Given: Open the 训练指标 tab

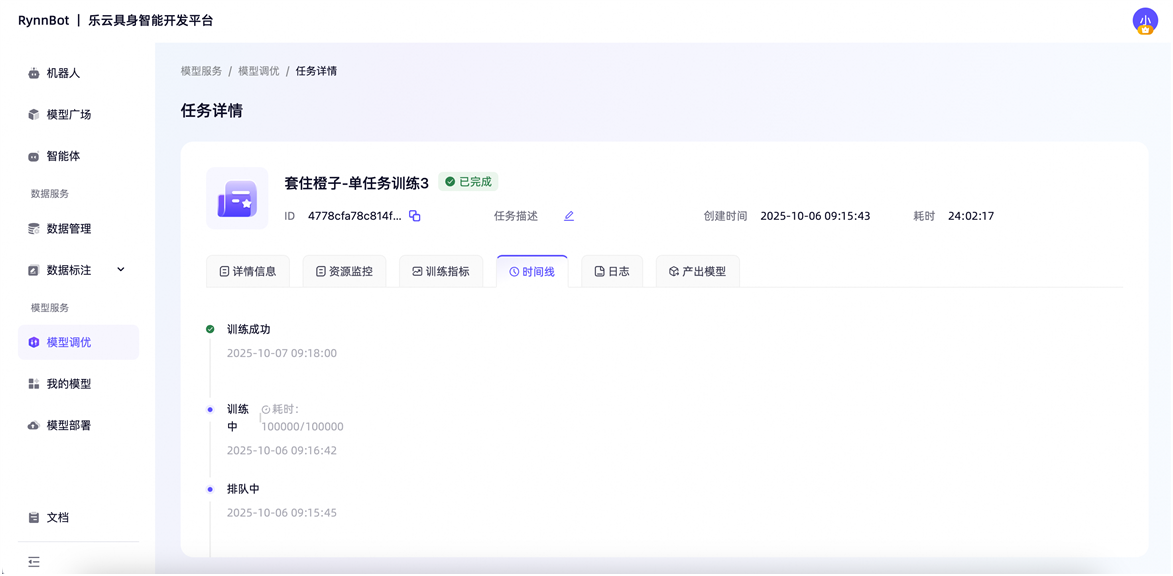Looking at the screenshot, I should (441, 272).
